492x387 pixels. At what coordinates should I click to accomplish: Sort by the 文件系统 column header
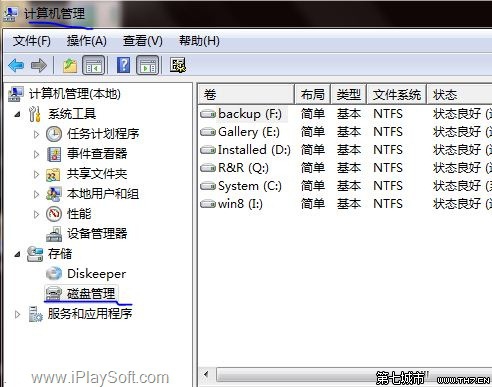tap(397, 95)
